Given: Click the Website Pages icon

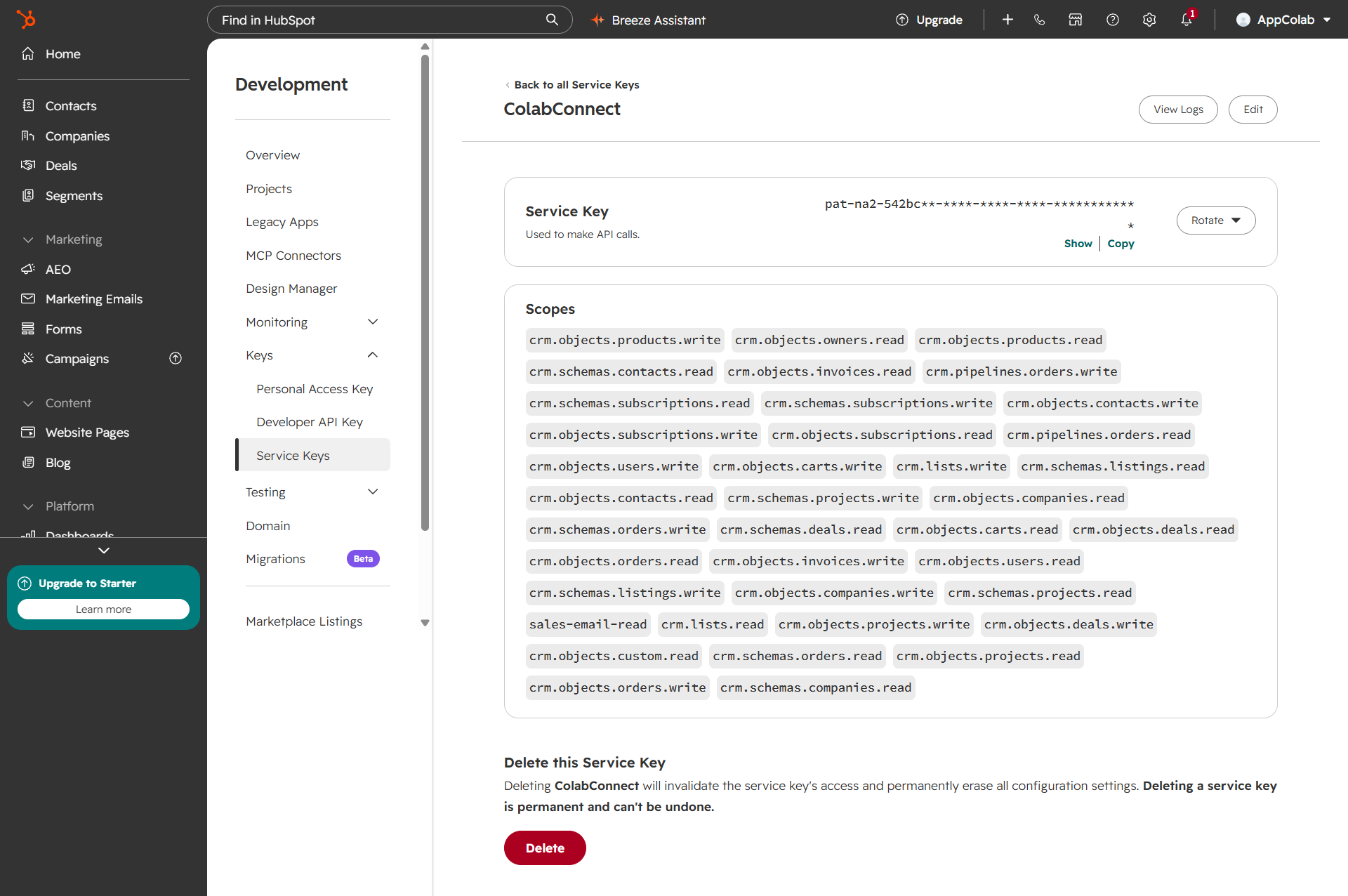Looking at the screenshot, I should coord(28,432).
